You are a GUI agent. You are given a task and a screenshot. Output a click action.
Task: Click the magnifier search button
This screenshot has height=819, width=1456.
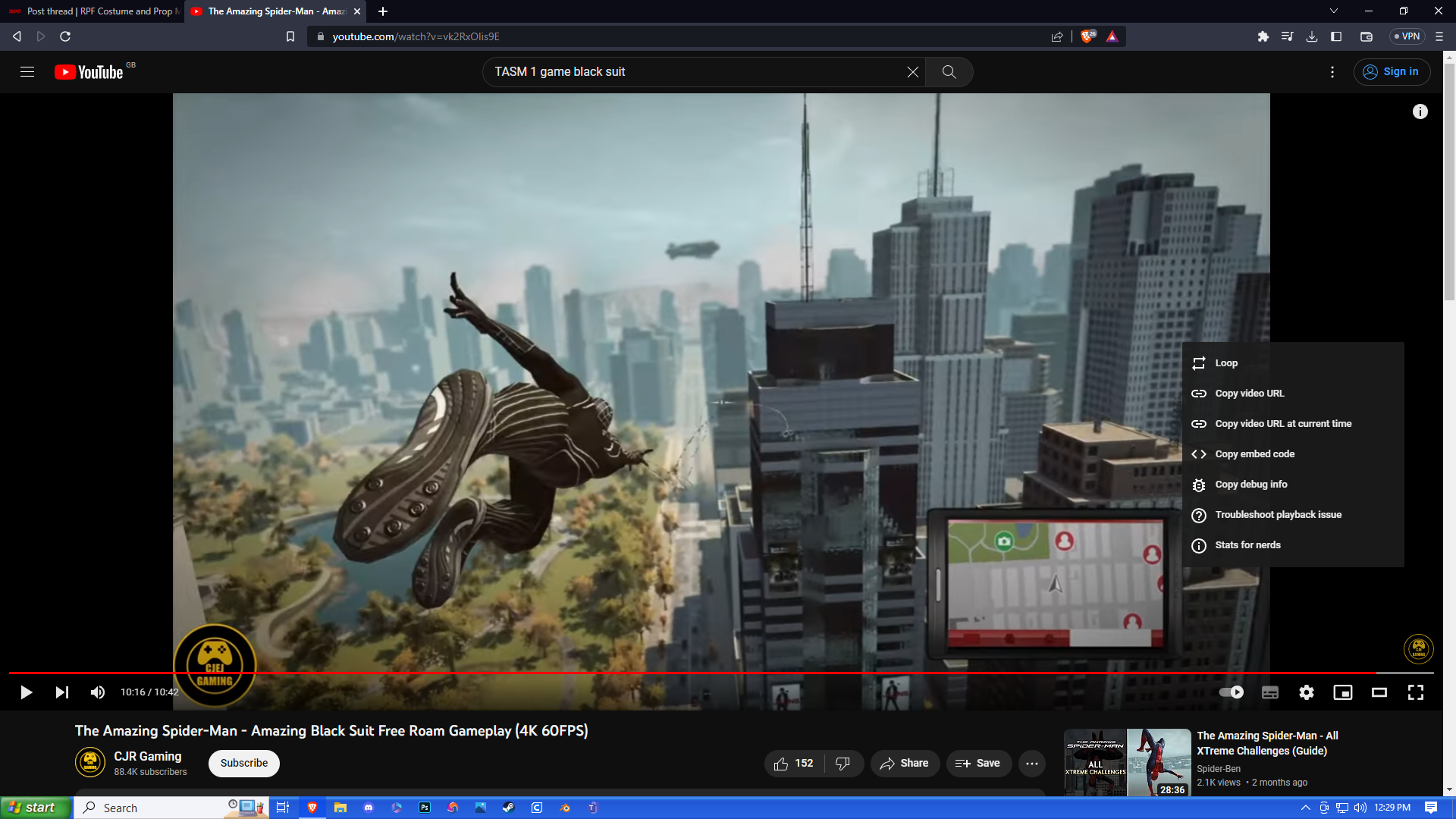point(949,72)
